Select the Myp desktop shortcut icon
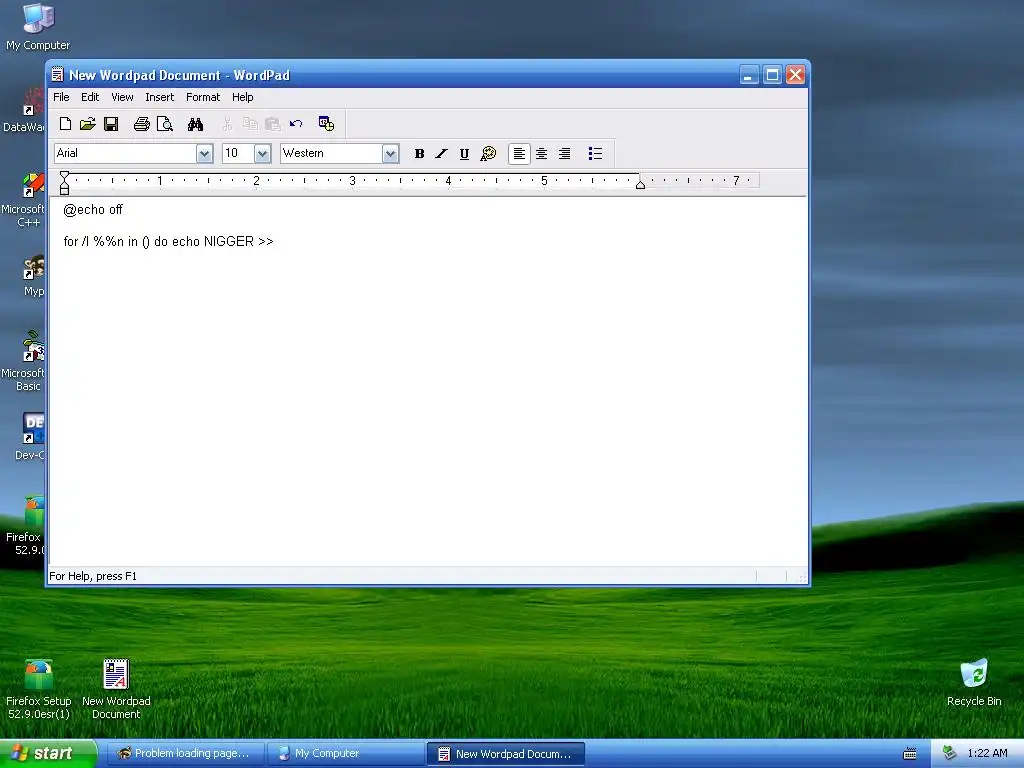This screenshot has height=768, width=1024. pos(33,276)
